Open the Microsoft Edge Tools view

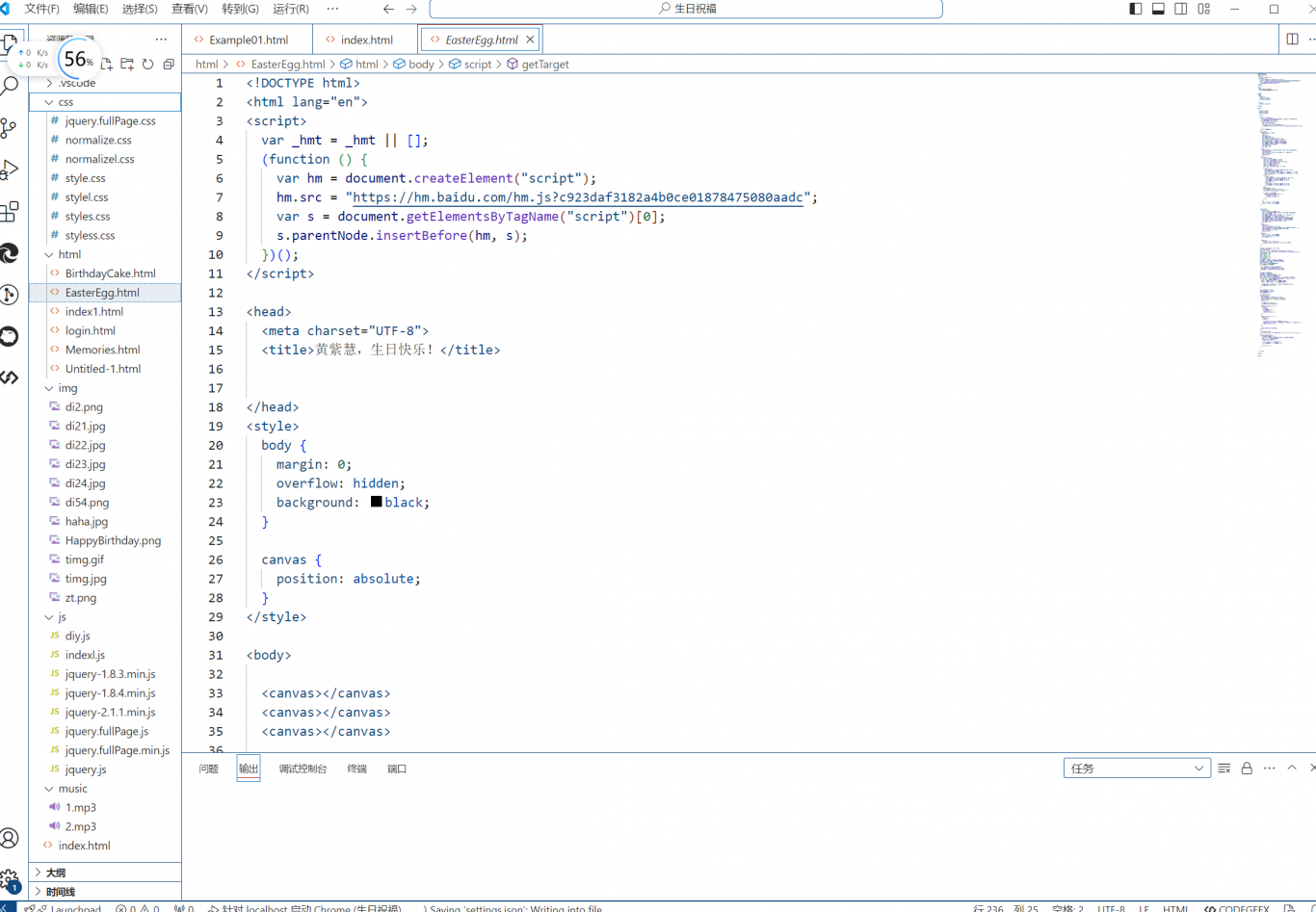click(x=10, y=253)
